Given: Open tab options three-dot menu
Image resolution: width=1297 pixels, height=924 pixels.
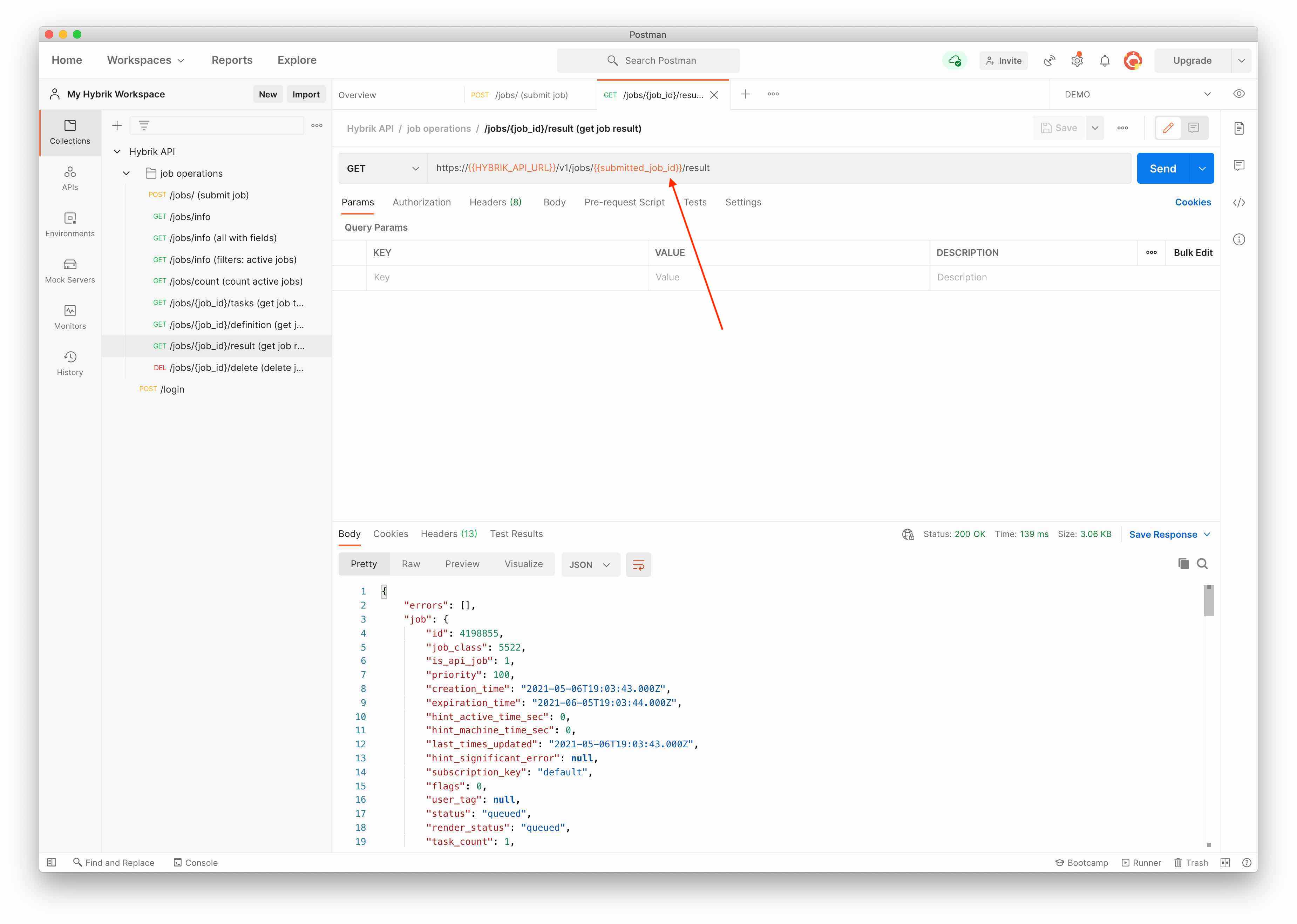Looking at the screenshot, I should [773, 94].
